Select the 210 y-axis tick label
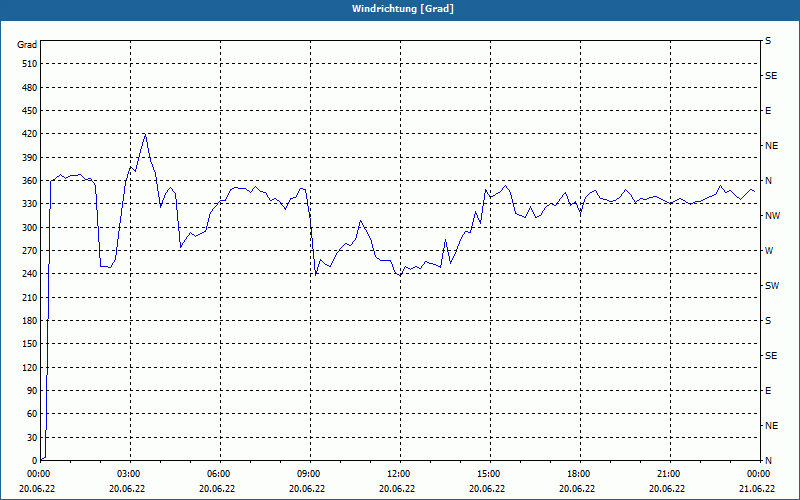This screenshot has height=500, width=800. [x=30, y=297]
